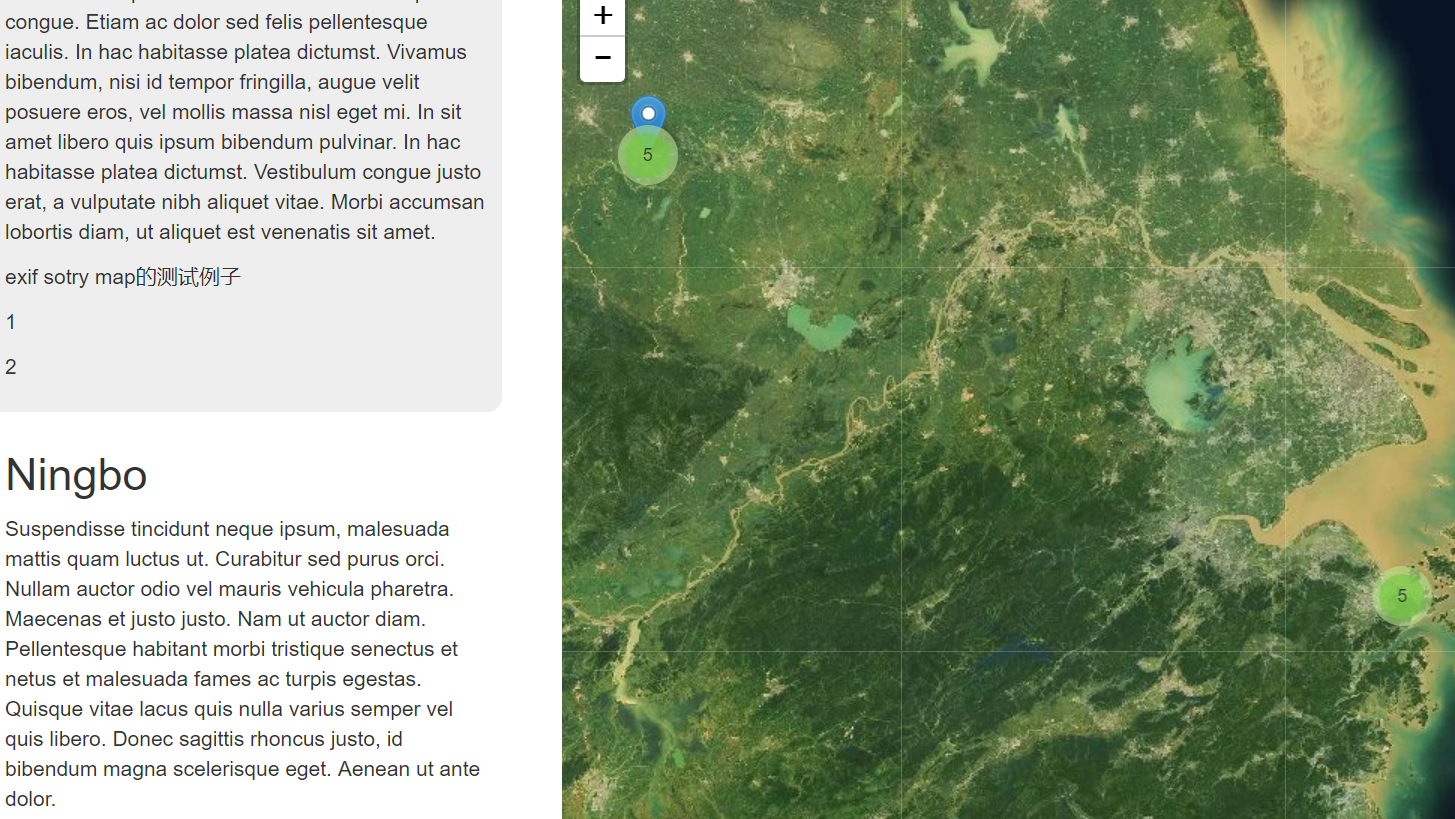Zoom out on the map
The width and height of the screenshot is (1455, 819).
point(602,59)
